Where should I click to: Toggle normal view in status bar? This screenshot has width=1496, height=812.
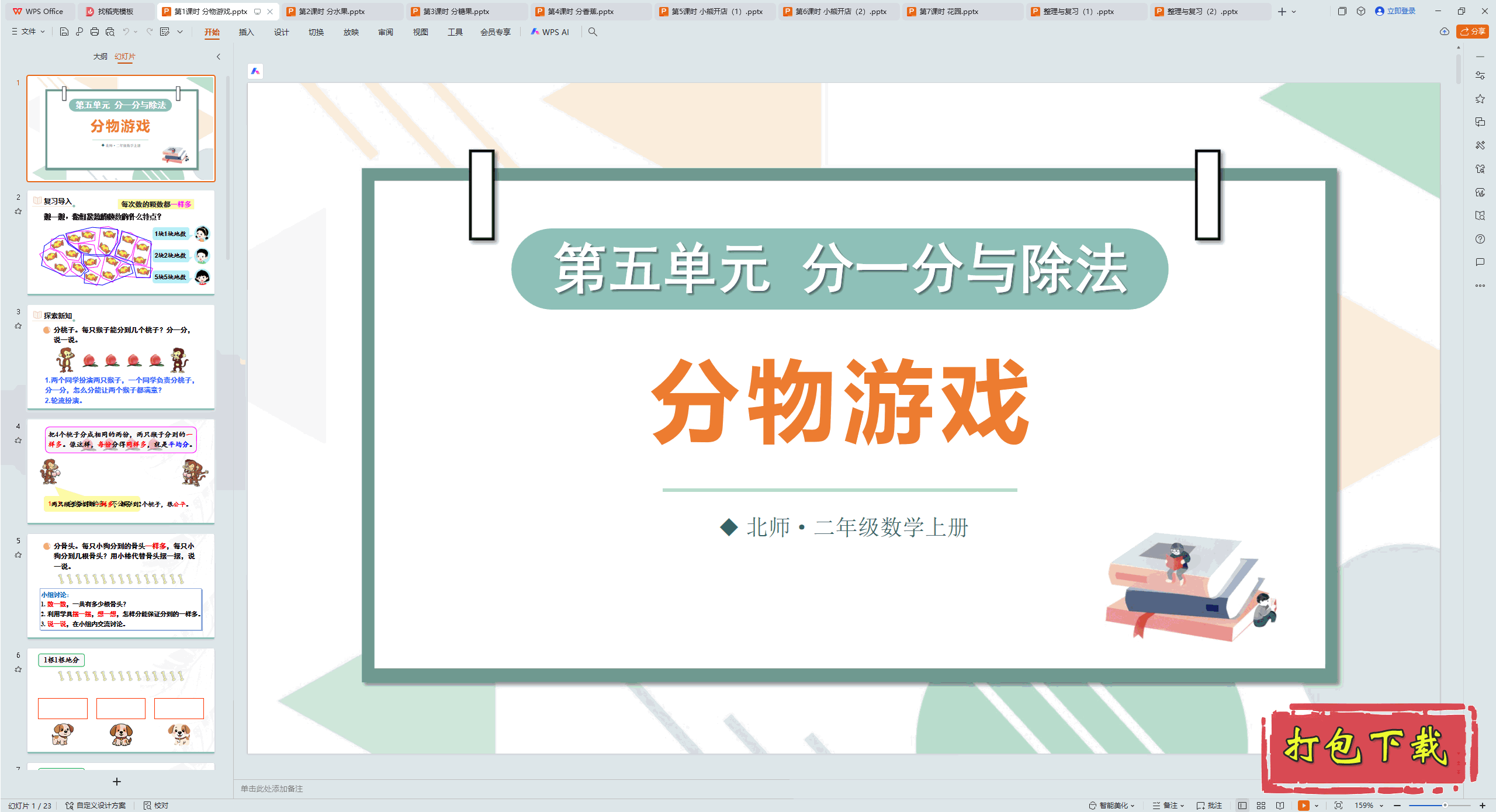[1242, 805]
